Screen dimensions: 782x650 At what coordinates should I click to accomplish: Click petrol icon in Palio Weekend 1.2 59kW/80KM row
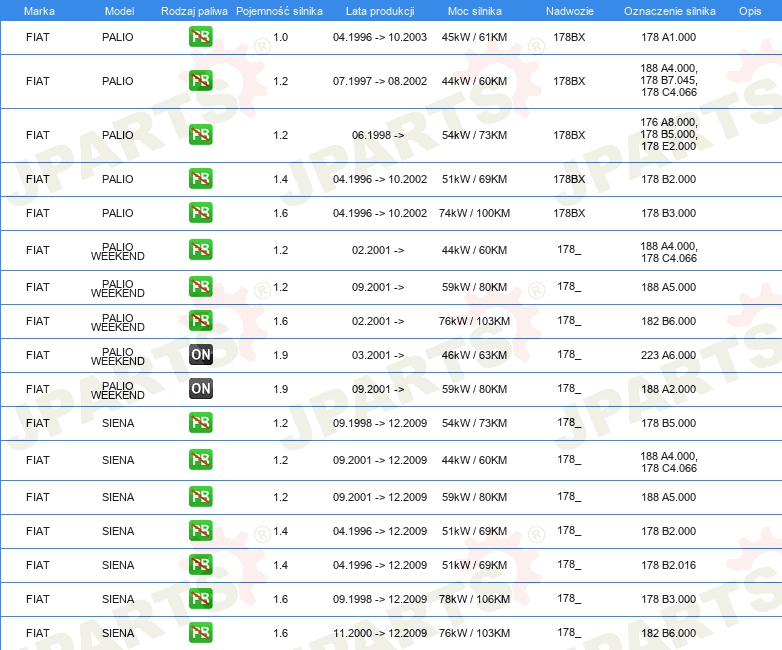click(200, 286)
